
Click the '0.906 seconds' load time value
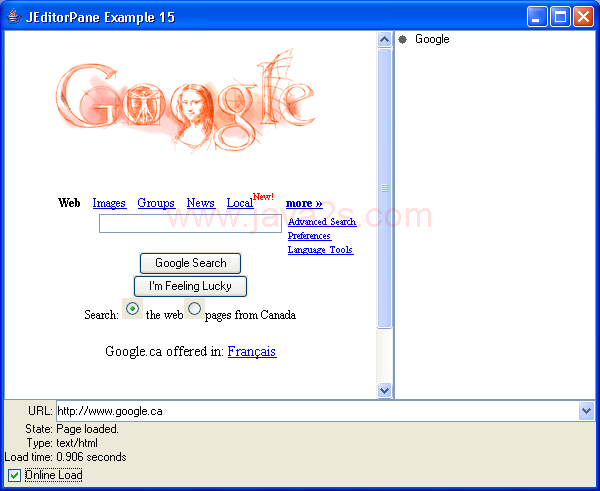coord(91,457)
